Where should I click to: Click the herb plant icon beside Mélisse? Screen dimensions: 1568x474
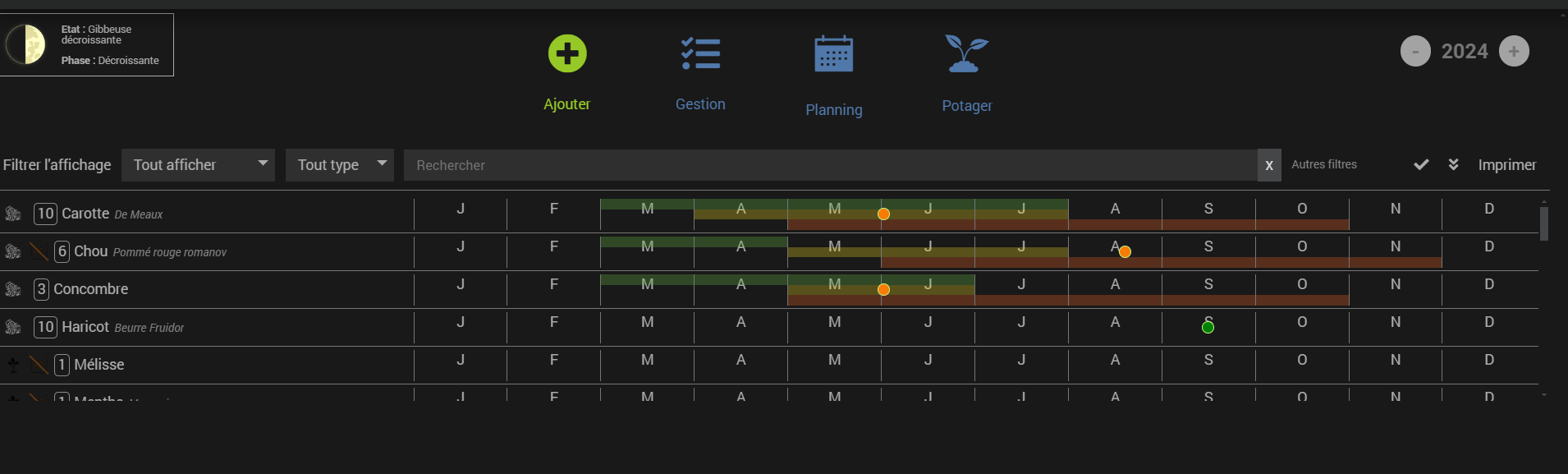click(x=13, y=365)
